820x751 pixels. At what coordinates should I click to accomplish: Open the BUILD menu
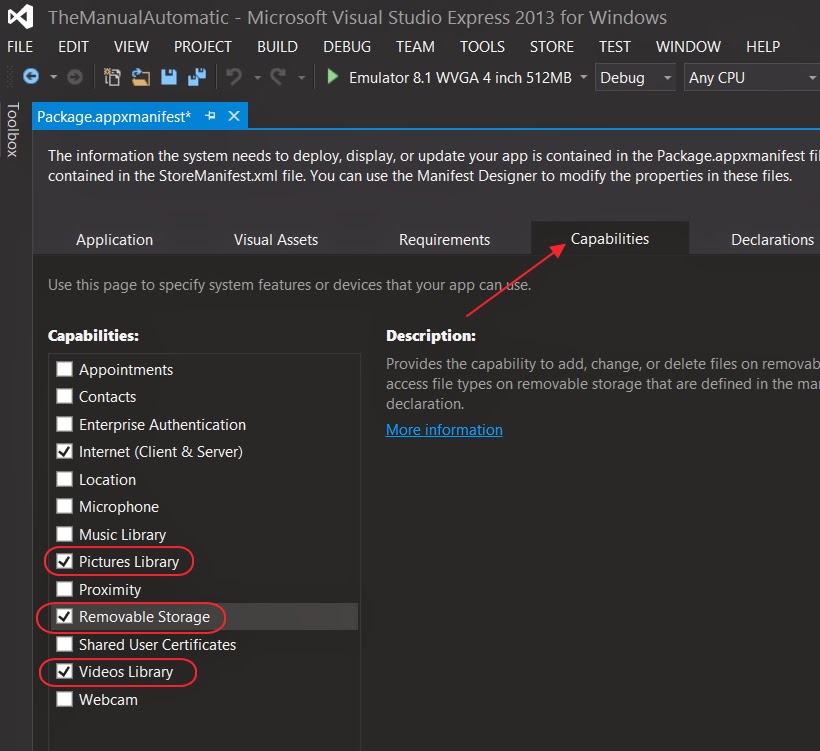[277, 47]
